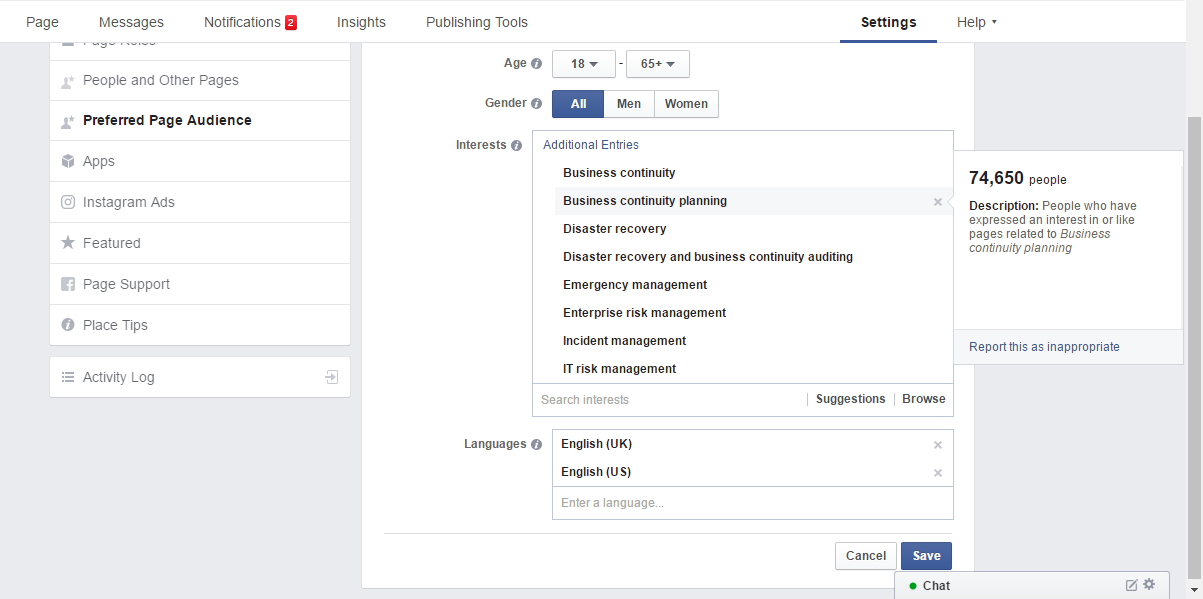Open the Activity Log pop-out icon
The width and height of the screenshot is (1203, 599).
[330, 377]
